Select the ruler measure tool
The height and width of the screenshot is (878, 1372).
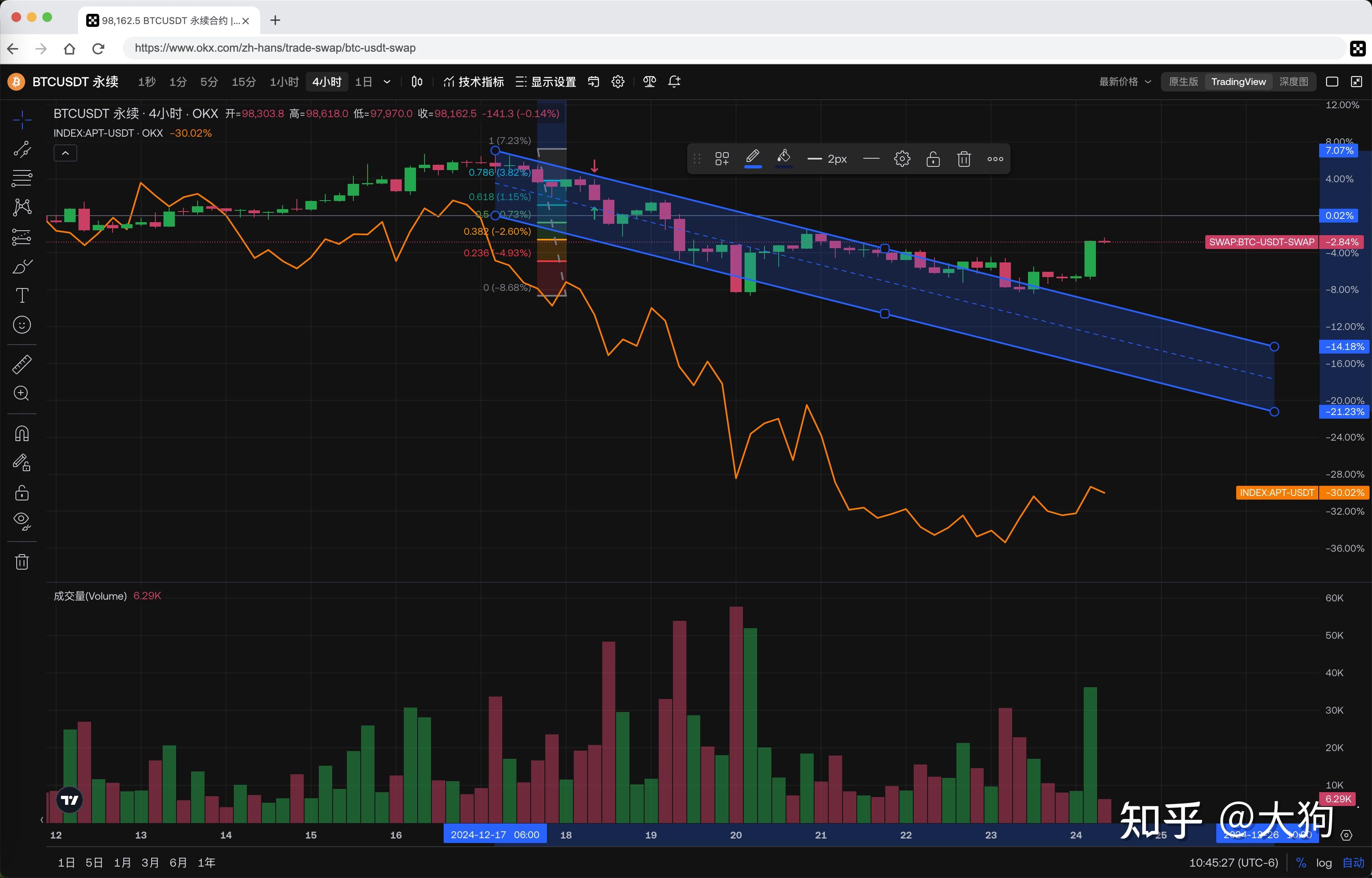pos(22,364)
